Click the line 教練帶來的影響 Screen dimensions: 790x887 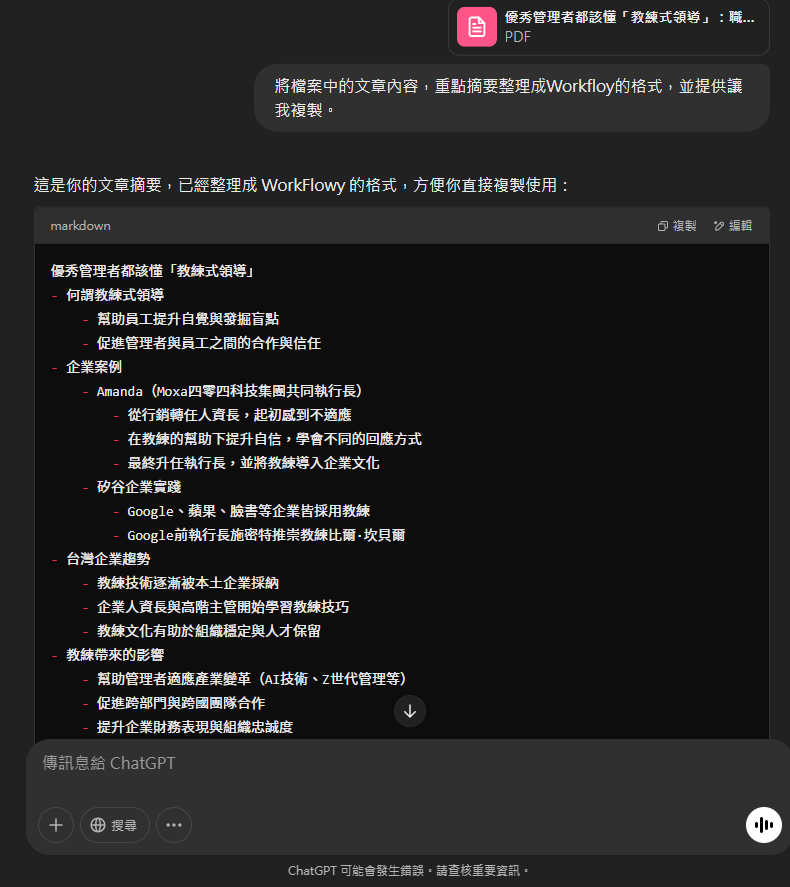click(x=115, y=655)
